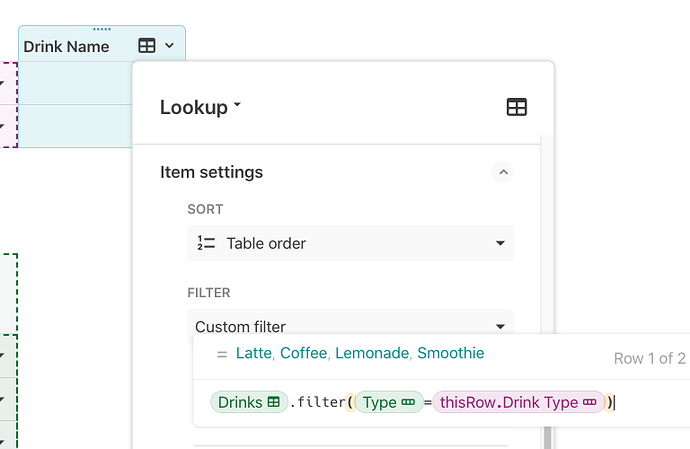
Task: Click the table icon in Lookup panel header
Action: click(x=517, y=107)
